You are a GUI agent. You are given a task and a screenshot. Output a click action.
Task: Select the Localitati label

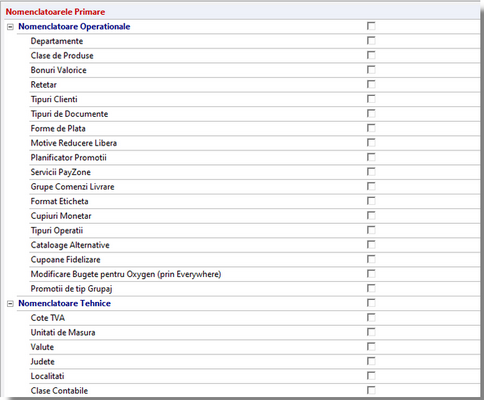click(47, 376)
